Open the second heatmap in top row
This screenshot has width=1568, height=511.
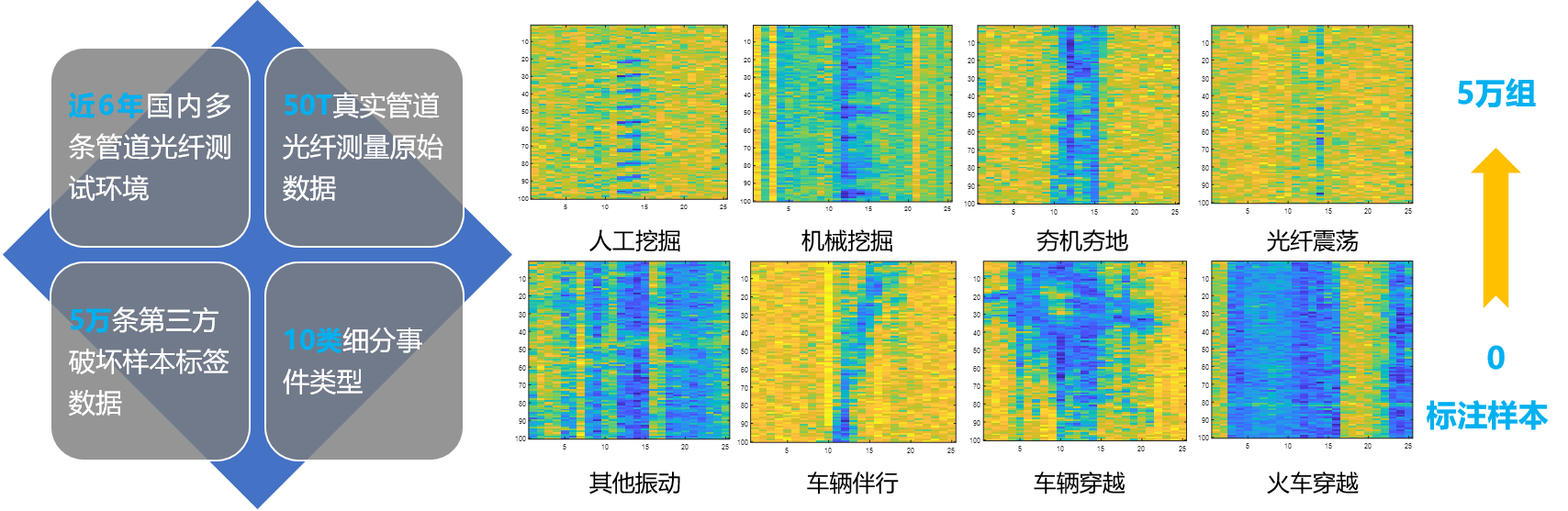(853, 113)
